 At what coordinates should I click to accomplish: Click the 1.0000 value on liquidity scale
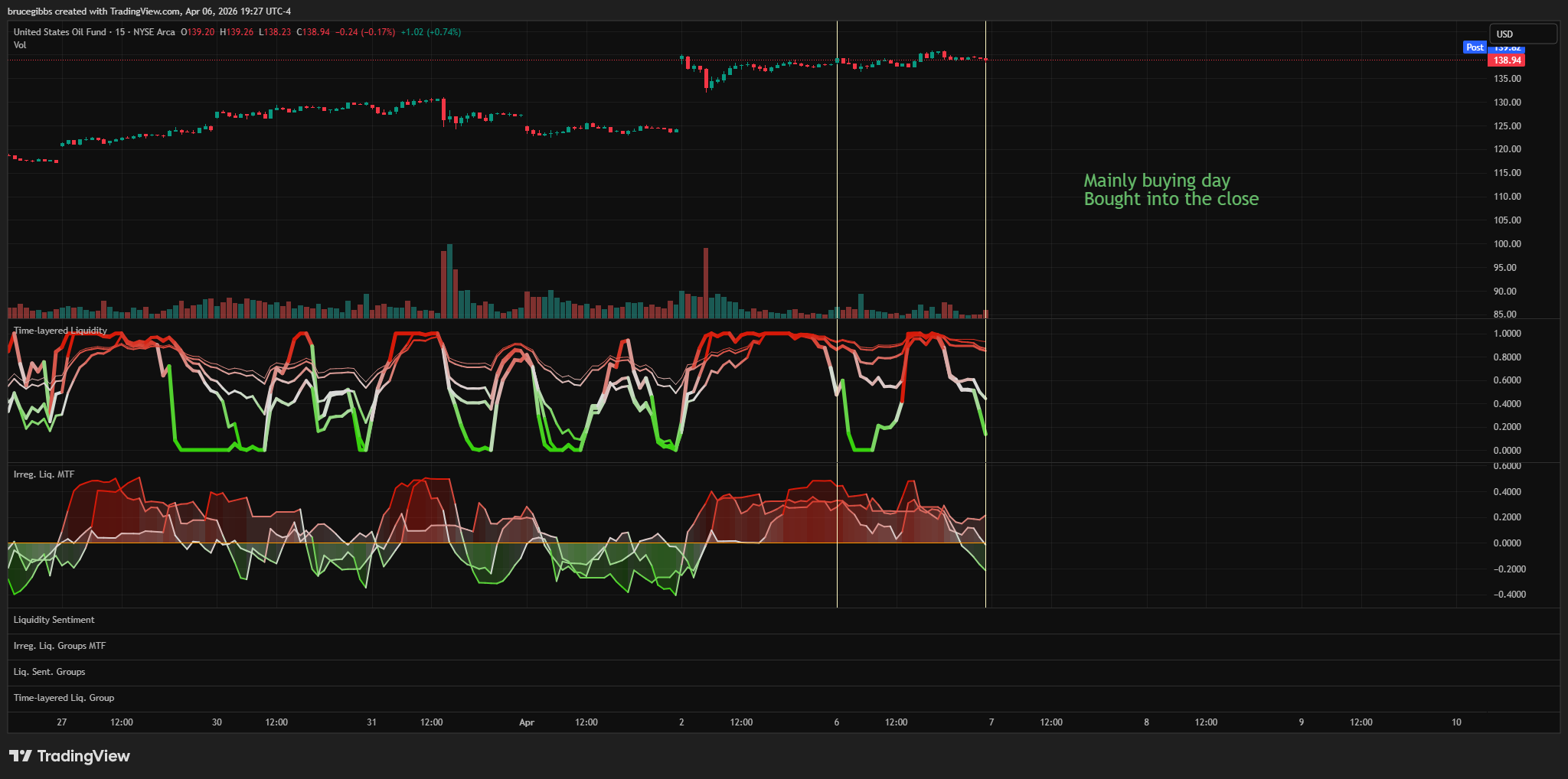click(1507, 334)
